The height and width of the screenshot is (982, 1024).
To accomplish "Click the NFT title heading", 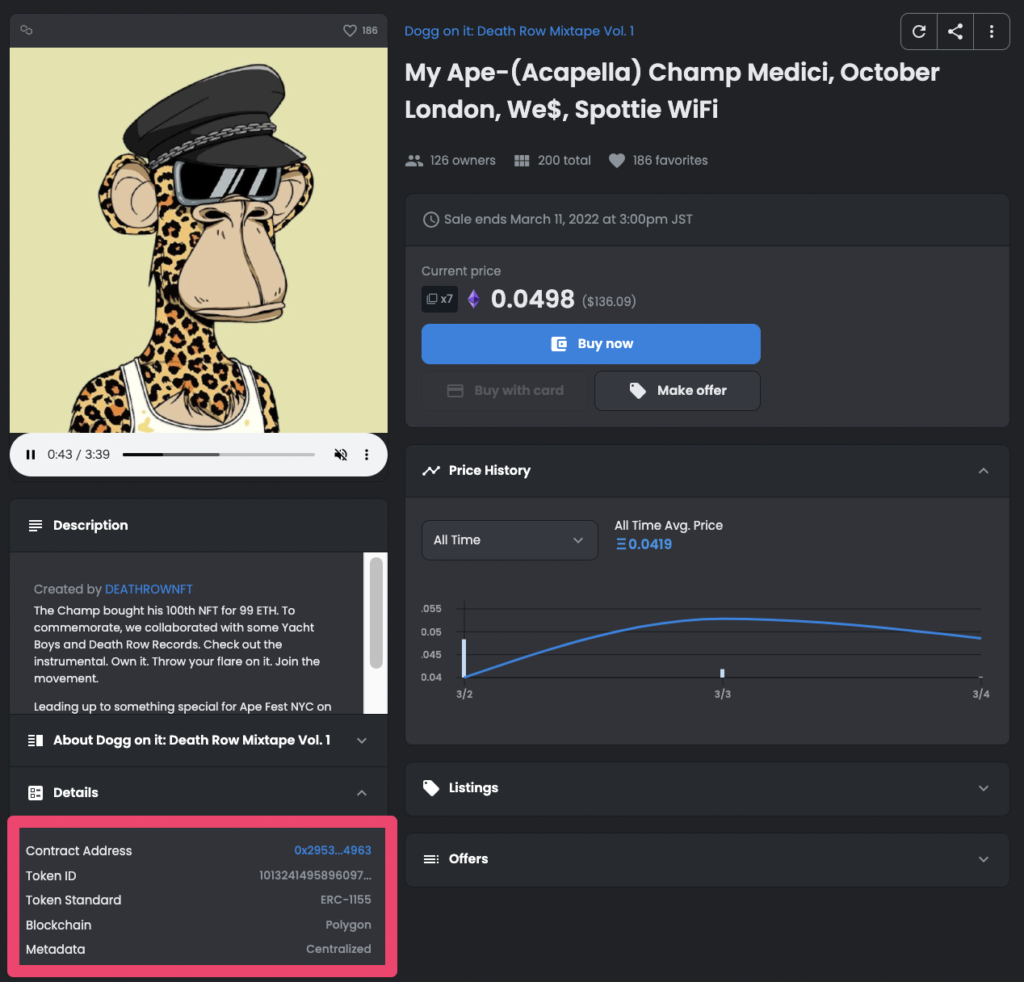I will tap(672, 91).
